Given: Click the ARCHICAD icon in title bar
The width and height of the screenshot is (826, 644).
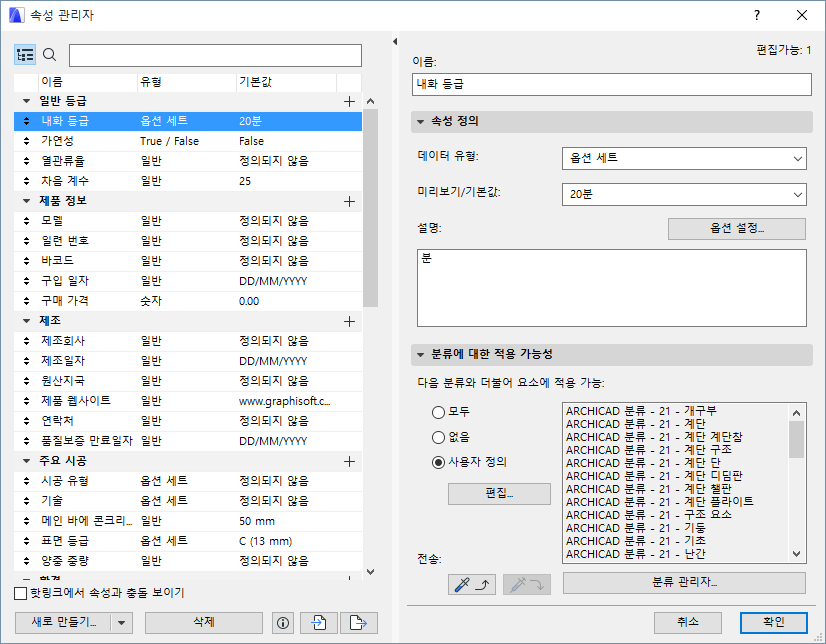Looking at the screenshot, I should point(17,15).
